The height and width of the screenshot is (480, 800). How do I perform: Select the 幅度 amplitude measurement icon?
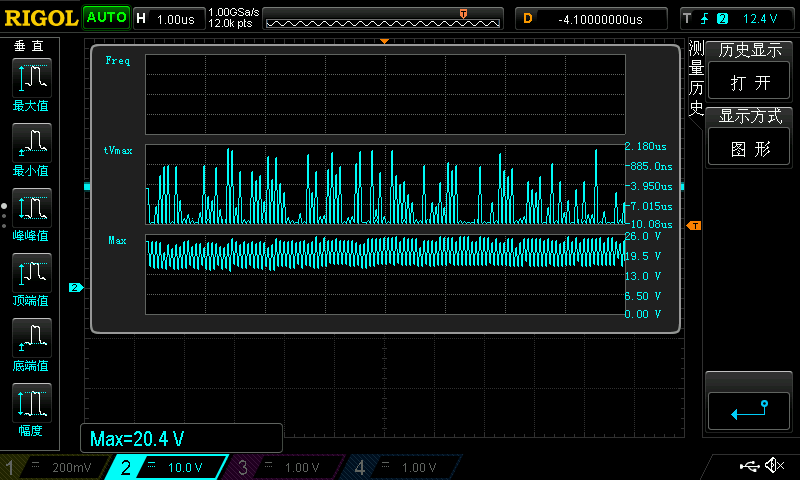[32, 402]
